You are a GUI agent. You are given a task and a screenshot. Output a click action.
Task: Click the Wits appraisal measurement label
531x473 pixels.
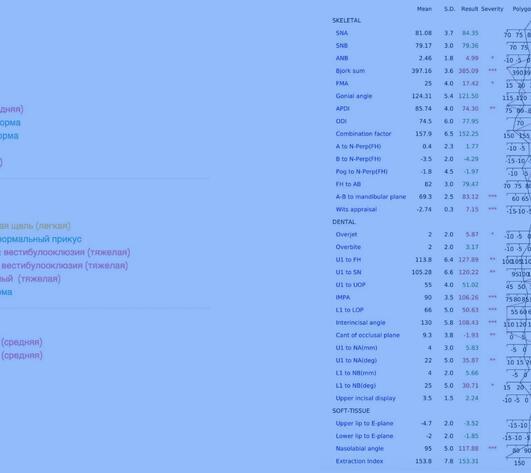(x=356, y=209)
